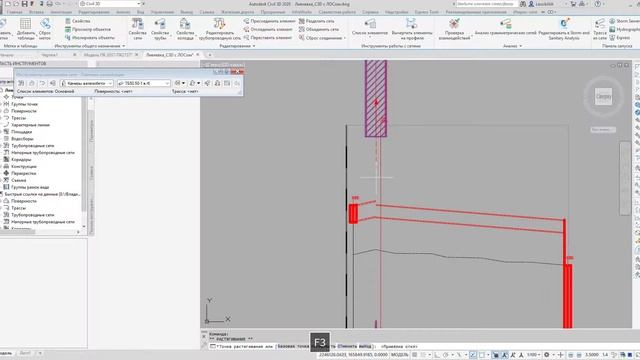The image size is (640, 360).
Task: Click Добавить таблицы ribbon button
Action: [26, 29]
